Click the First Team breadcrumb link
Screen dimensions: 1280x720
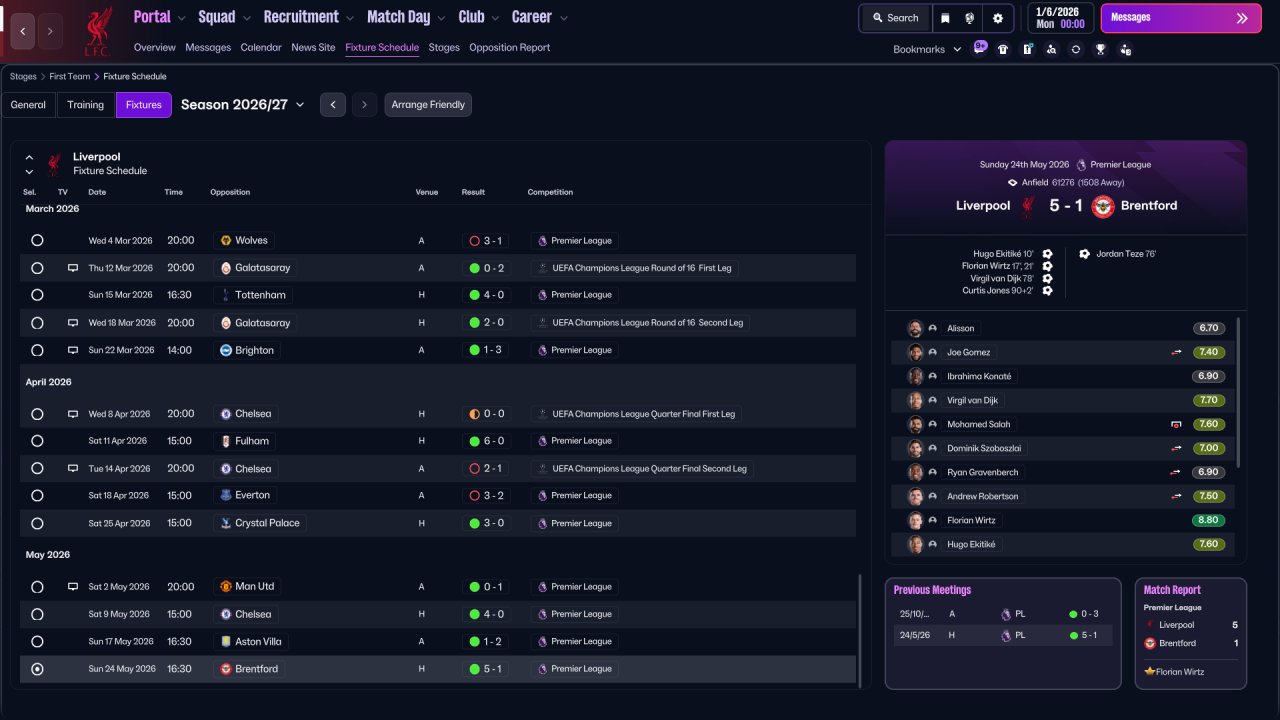tap(70, 76)
